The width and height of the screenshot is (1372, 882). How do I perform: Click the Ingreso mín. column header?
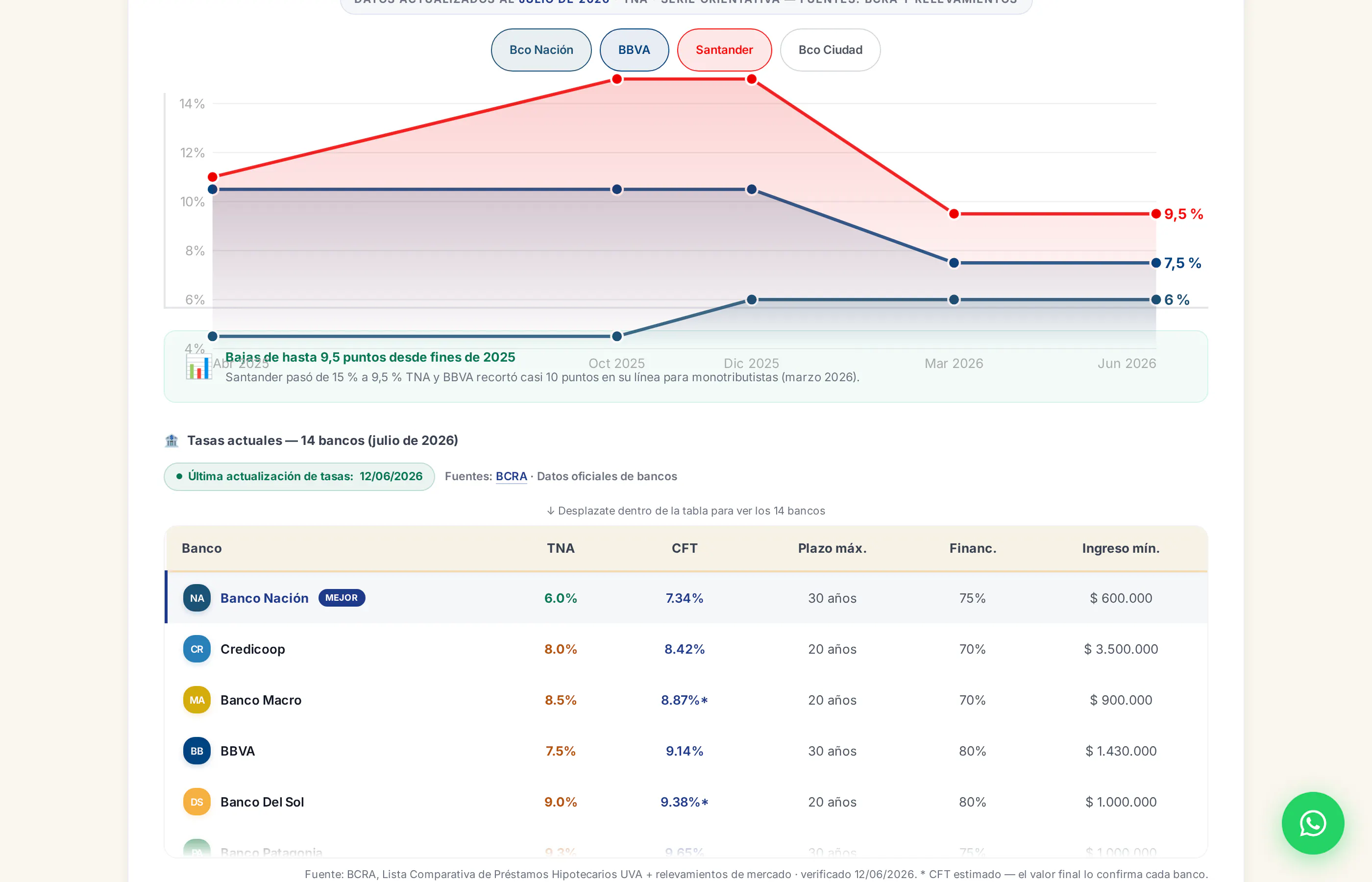coord(1121,548)
